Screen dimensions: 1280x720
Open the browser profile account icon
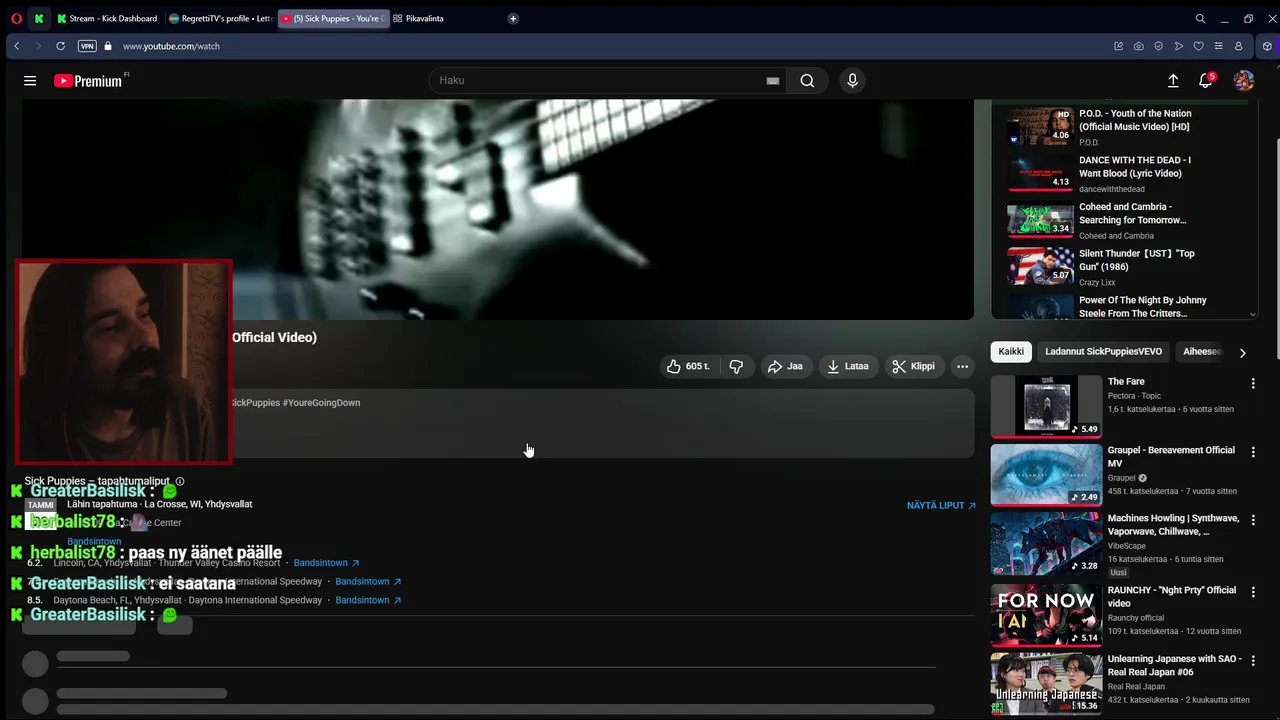tap(1238, 46)
